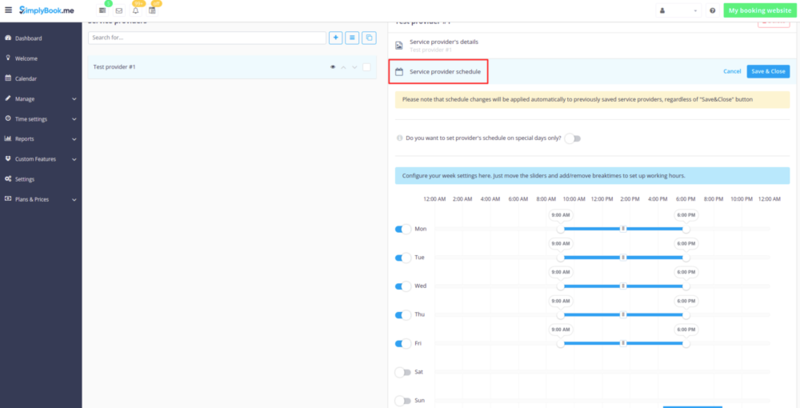Open Calendar from the sidebar

[30, 78]
